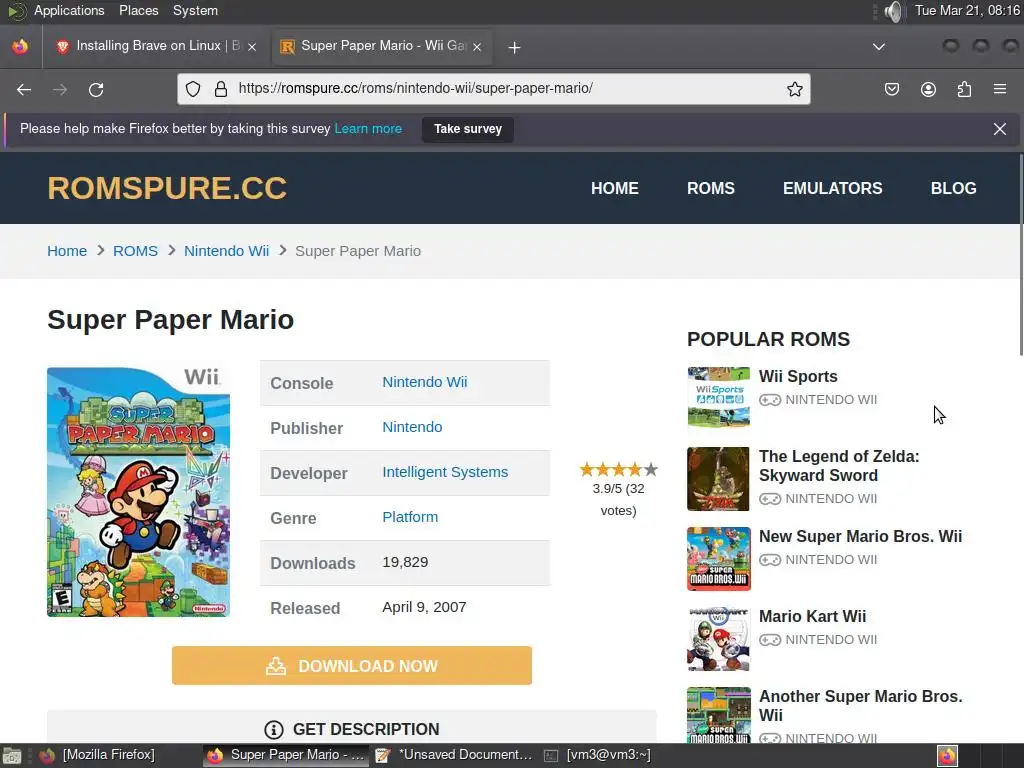Open the Nintendo publisher link
The height and width of the screenshot is (768, 1024).
click(412, 427)
